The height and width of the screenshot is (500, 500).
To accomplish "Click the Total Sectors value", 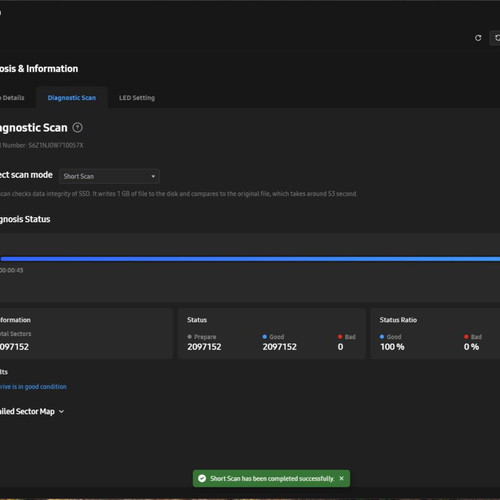I will 14,347.
